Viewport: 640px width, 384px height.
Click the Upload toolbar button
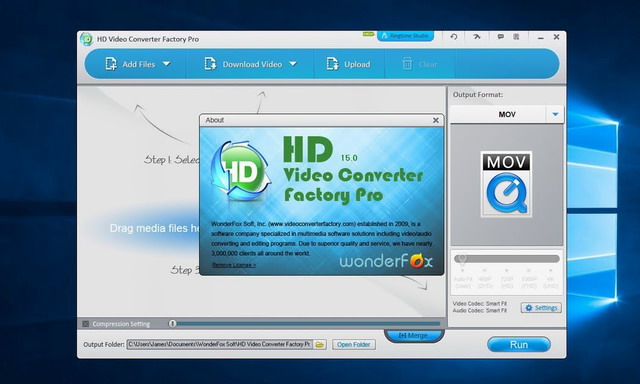349,64
